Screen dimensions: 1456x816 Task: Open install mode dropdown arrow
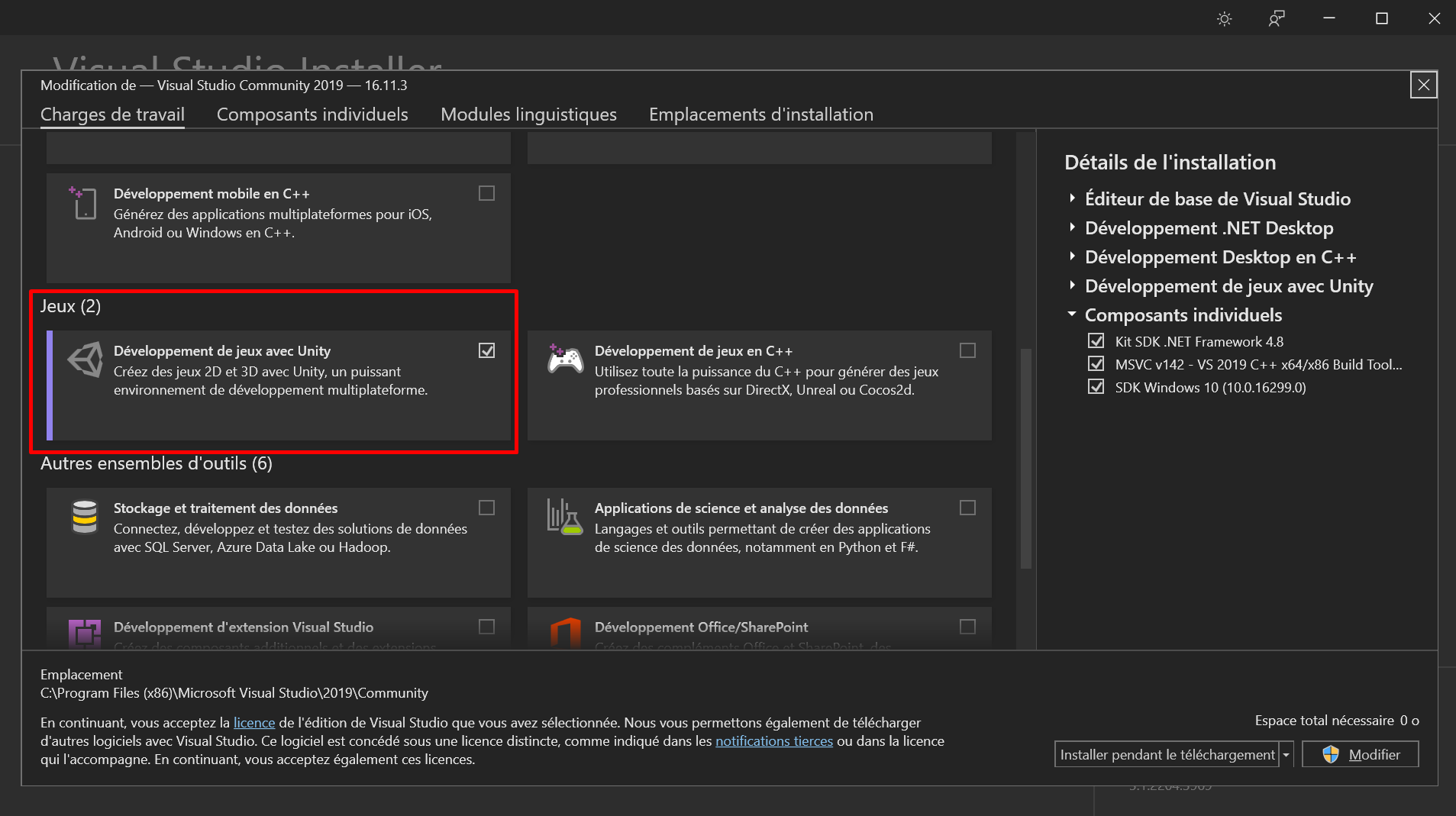1286,754
